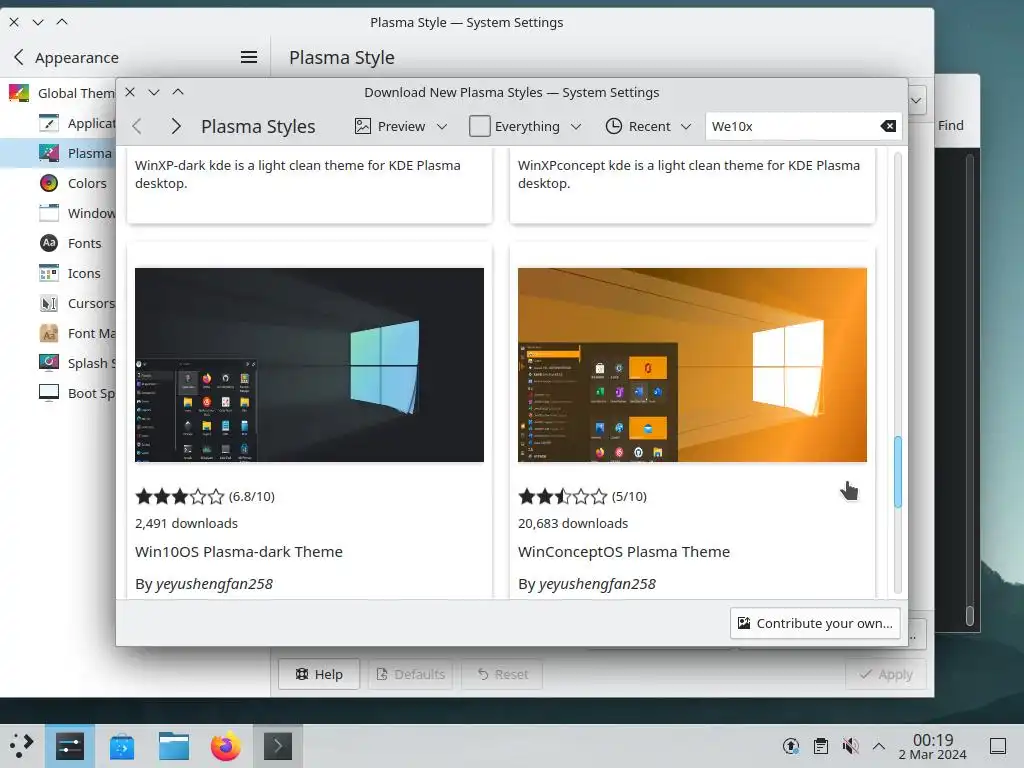The height and width of the screenshot is (768, 1024).
Task: Click author yeyushengfan258 under Win10OS Plasma-dark
Action: [x=214, y=584]
